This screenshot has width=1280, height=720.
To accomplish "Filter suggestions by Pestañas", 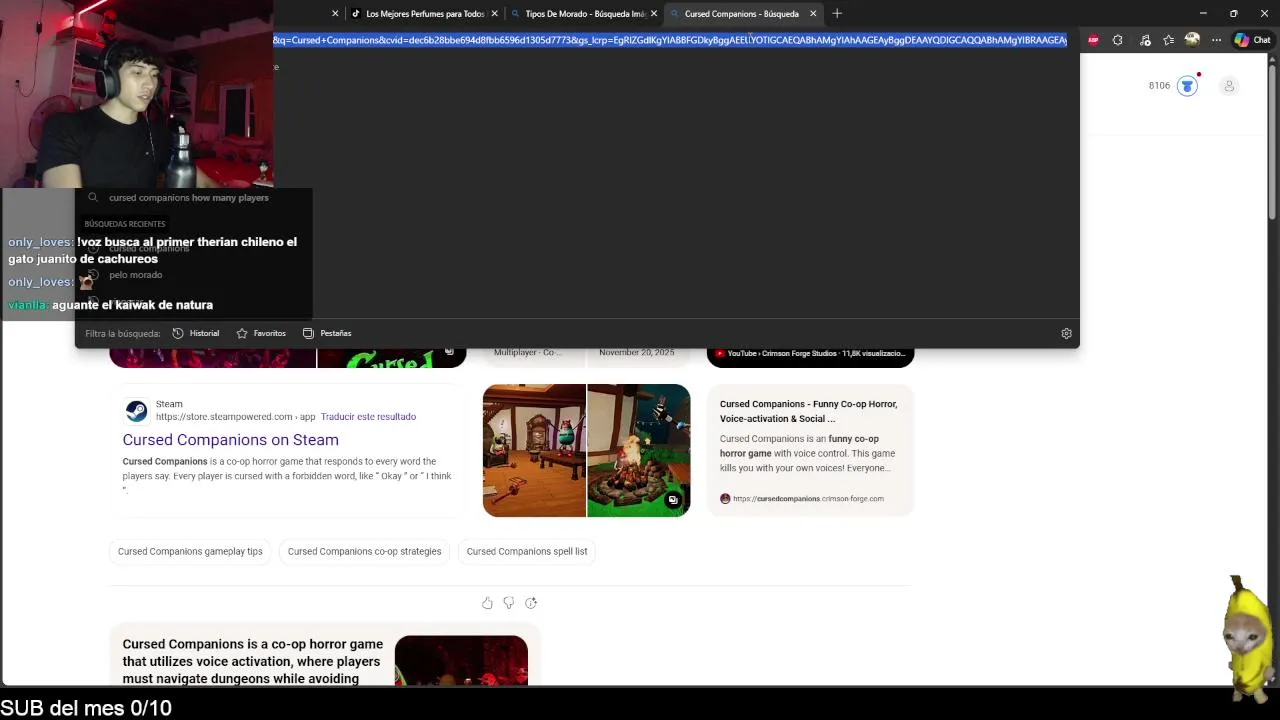I will [327, 333].
